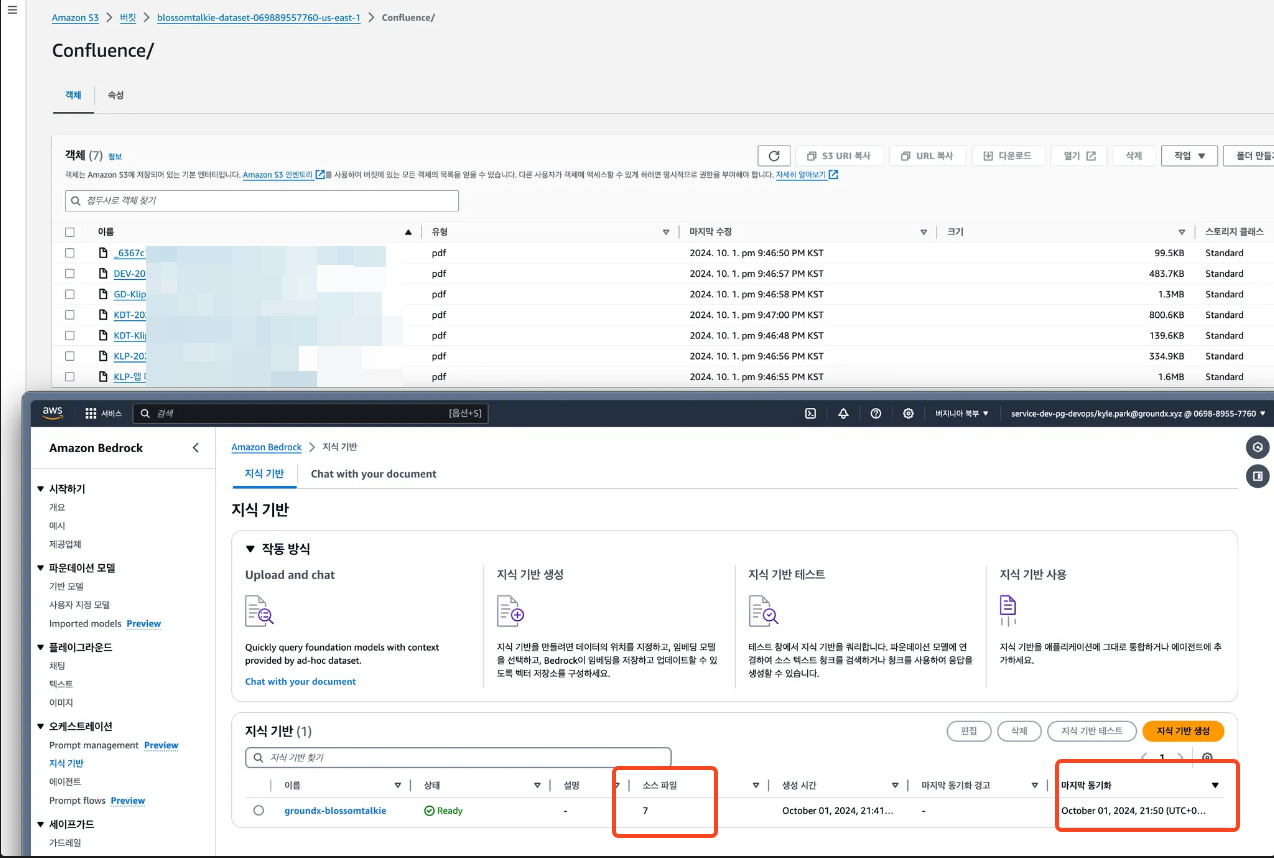The image size is (1274, 858).
Task: Open 에이전트 in sidebar
Action: tap(65, 782)
